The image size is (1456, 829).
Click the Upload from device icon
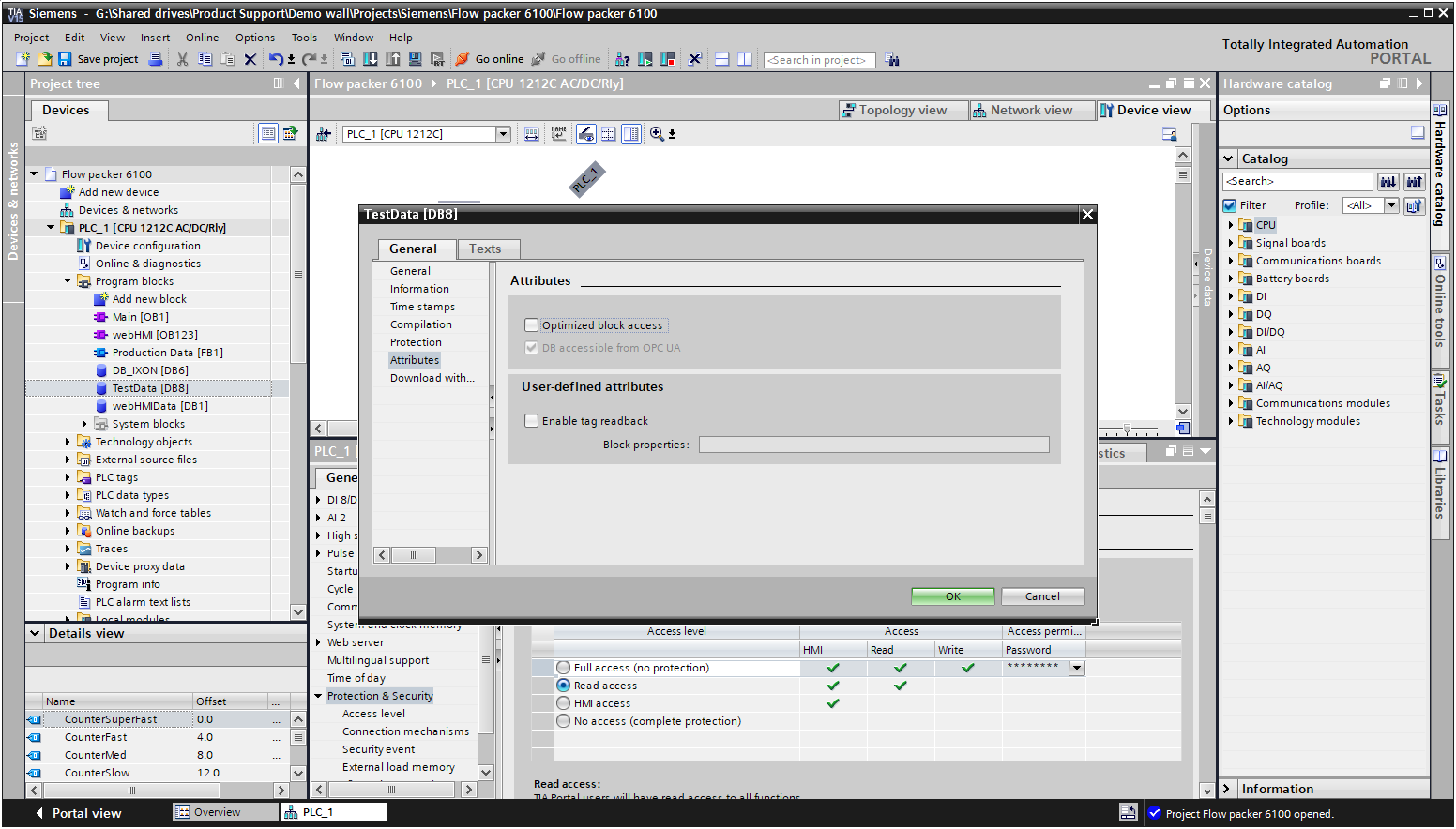pyautogui.click(x=393, y=59)
